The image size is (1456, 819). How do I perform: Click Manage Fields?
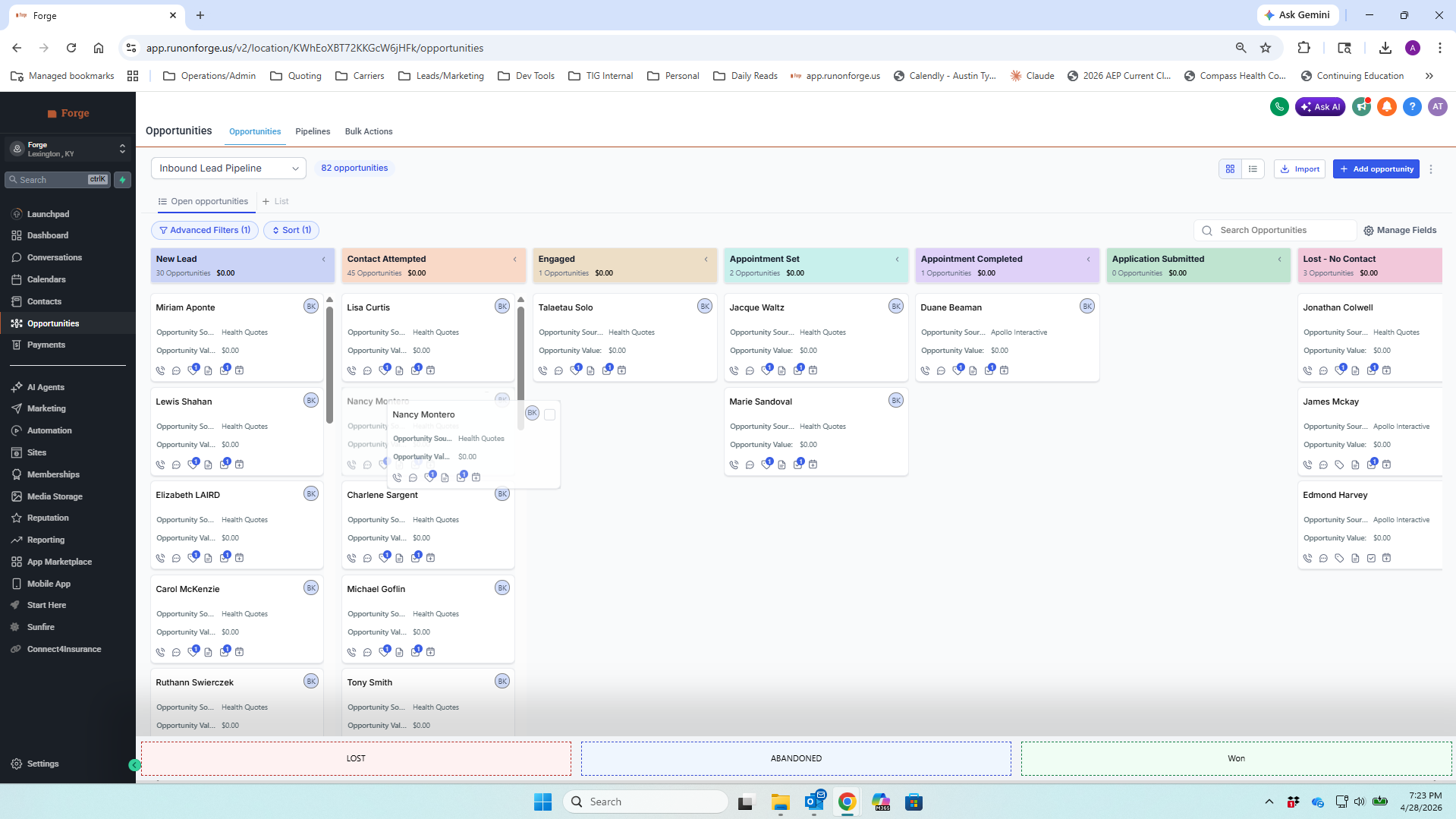1400,230
